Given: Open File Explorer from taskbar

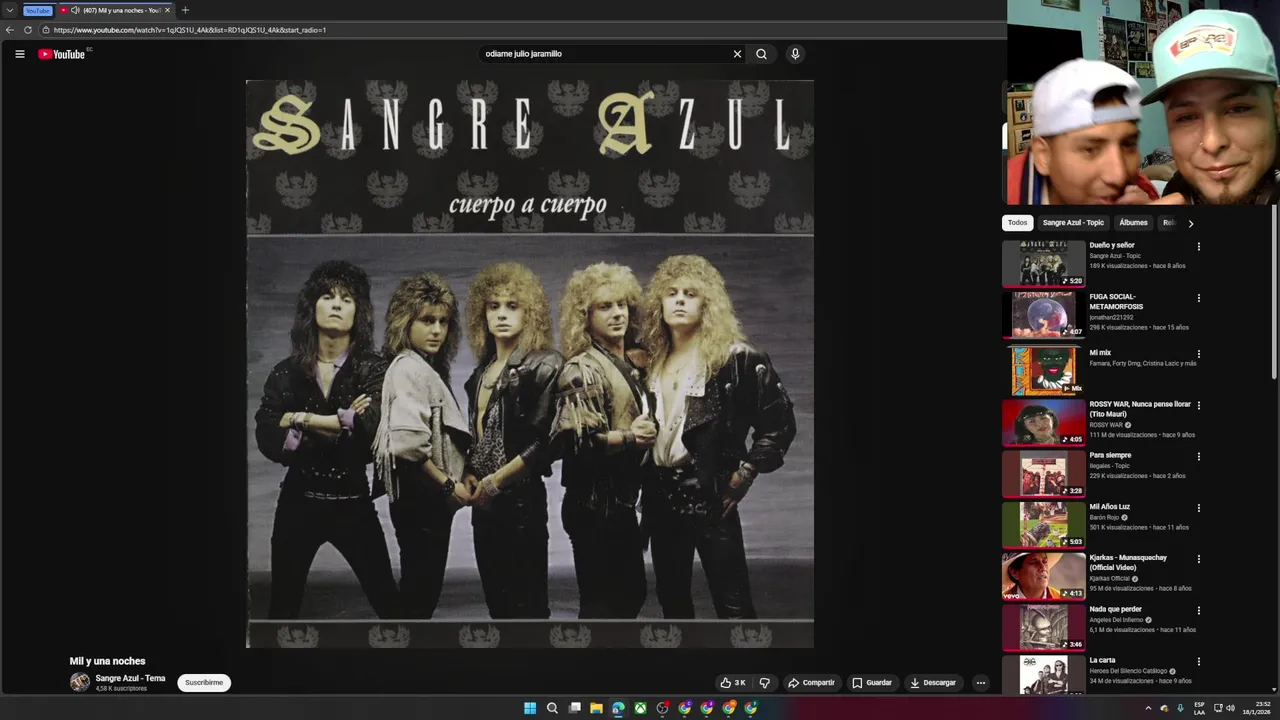Looking at the screenshot, I should tap(596, 708).
